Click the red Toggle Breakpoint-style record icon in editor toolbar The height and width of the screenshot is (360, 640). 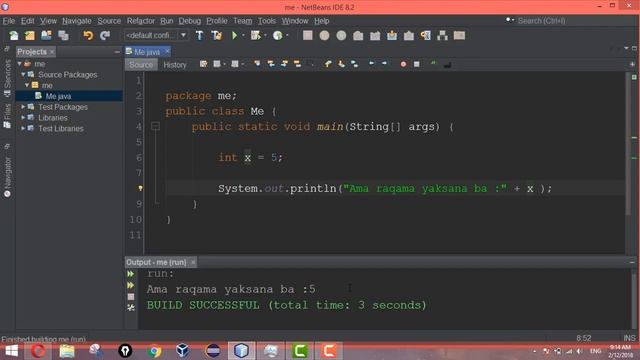coord(403,64)
